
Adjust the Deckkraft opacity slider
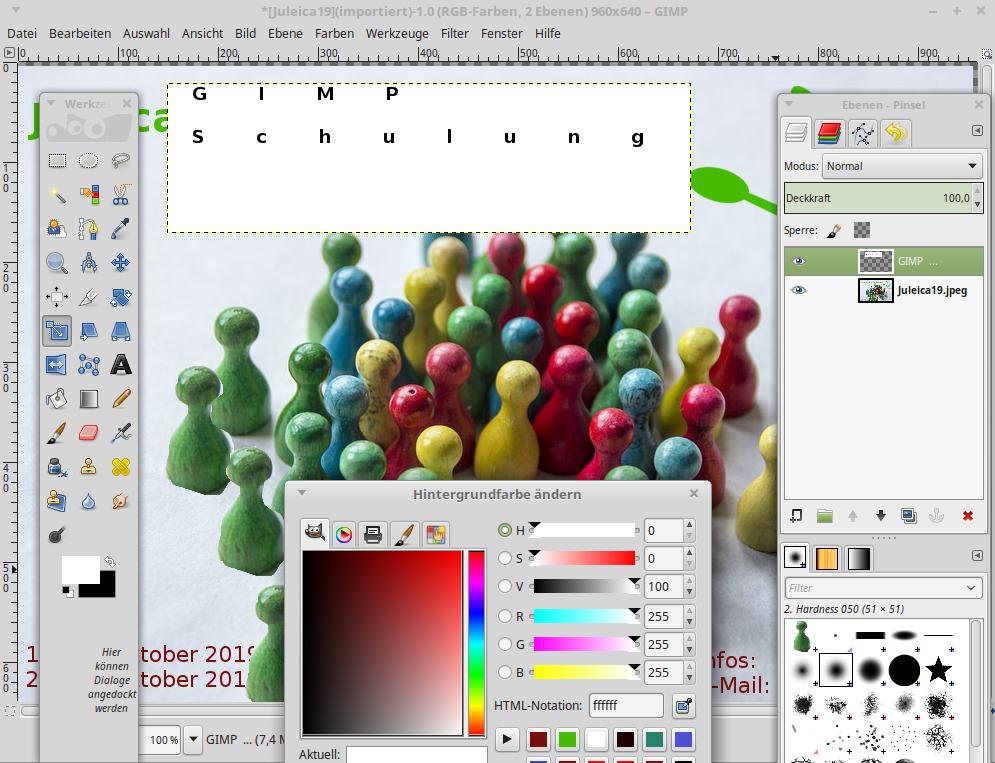tap(879, 198)
